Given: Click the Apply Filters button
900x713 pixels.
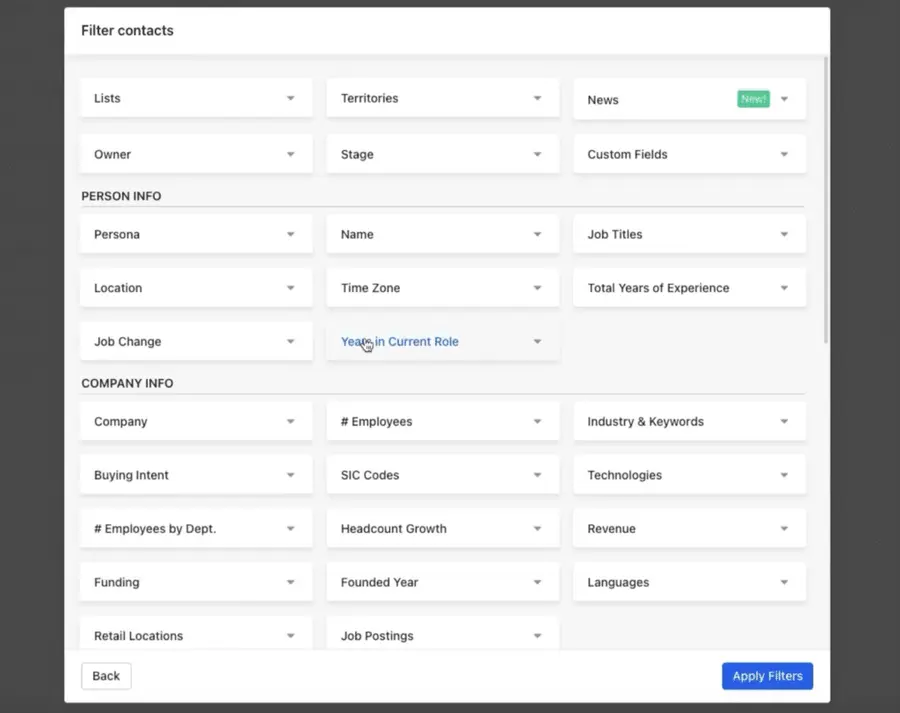Looking at the screenshot, I should (x=767, y=676).
